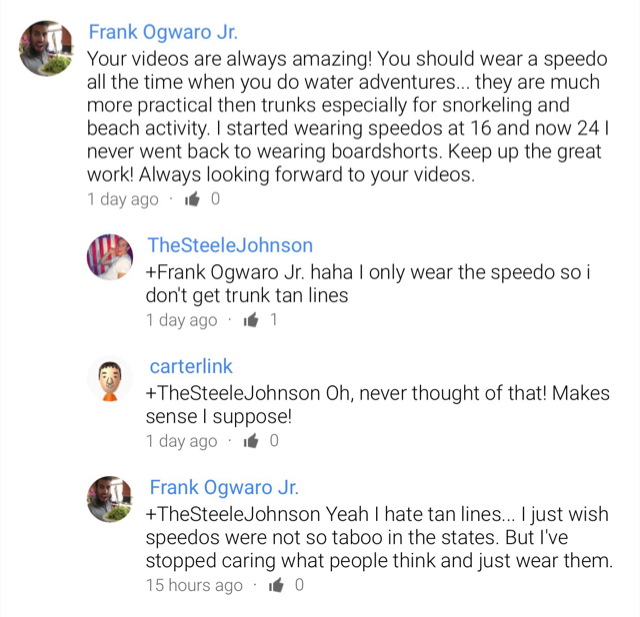The image size is (640, 617).
Task: Like Frank Ogwaro Jr.'s top comment
Action: click(192, 199)
